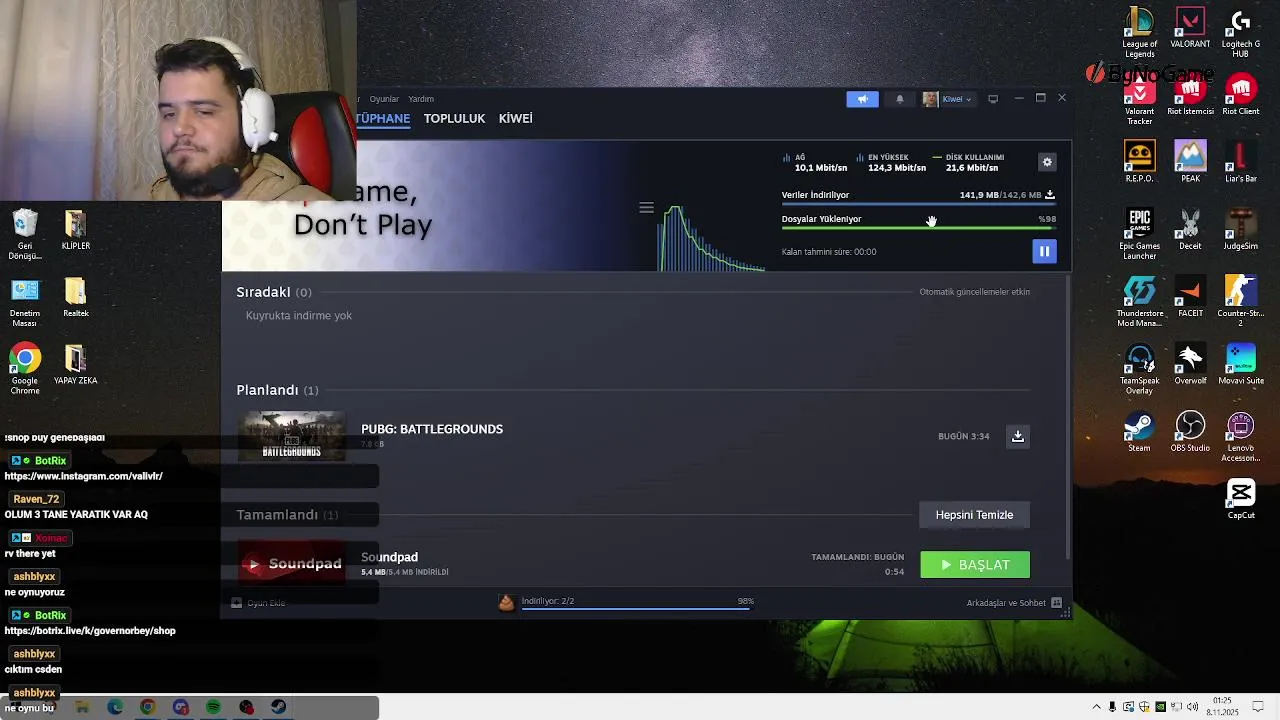Click Hepsini Temizle button
This screenshot has width=1280, height=720.
coord(974,515)
